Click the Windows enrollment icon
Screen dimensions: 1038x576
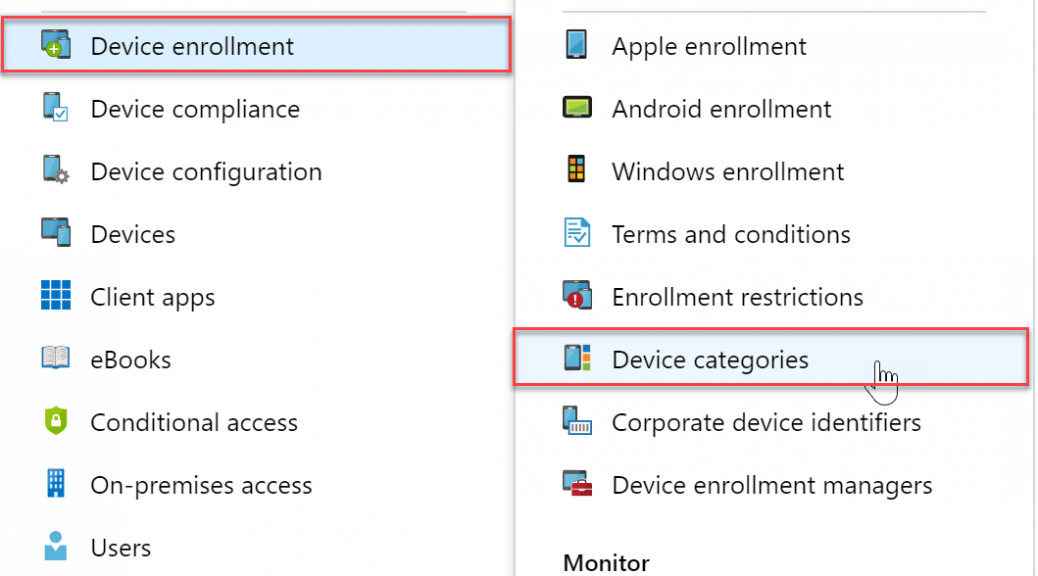(577, 169)
